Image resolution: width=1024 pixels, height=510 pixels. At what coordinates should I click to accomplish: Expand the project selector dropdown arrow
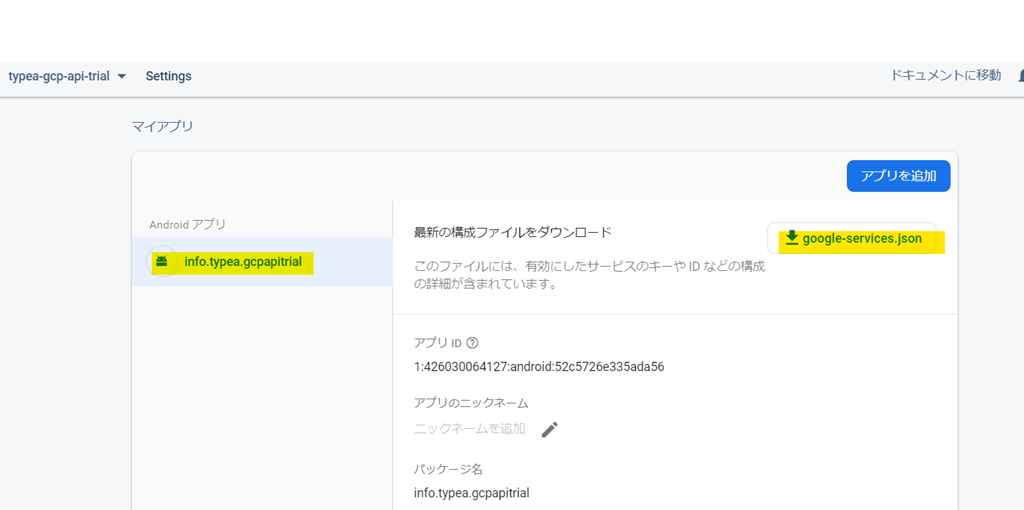pyautogui.click(x=121, y=77)
